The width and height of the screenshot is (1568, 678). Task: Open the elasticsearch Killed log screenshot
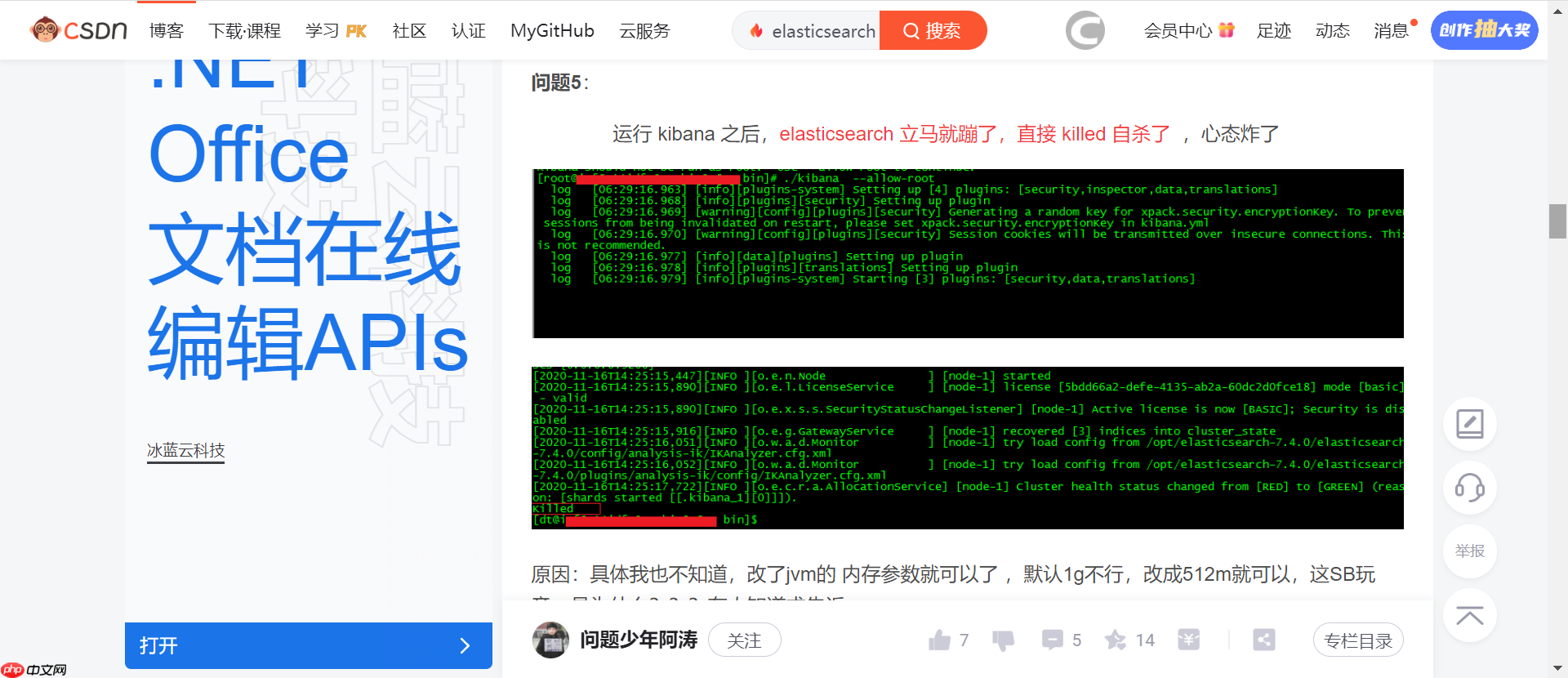coord(968,448)
